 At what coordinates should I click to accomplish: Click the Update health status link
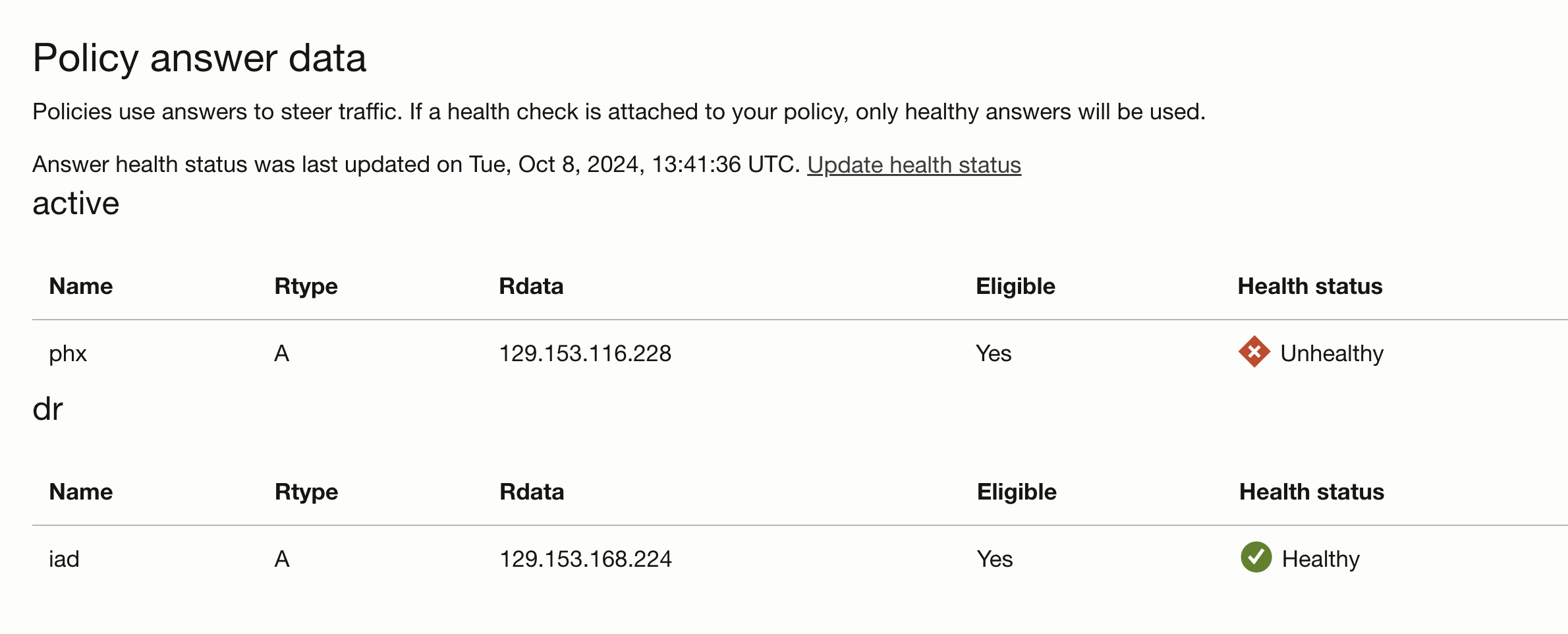coord(914,165)
